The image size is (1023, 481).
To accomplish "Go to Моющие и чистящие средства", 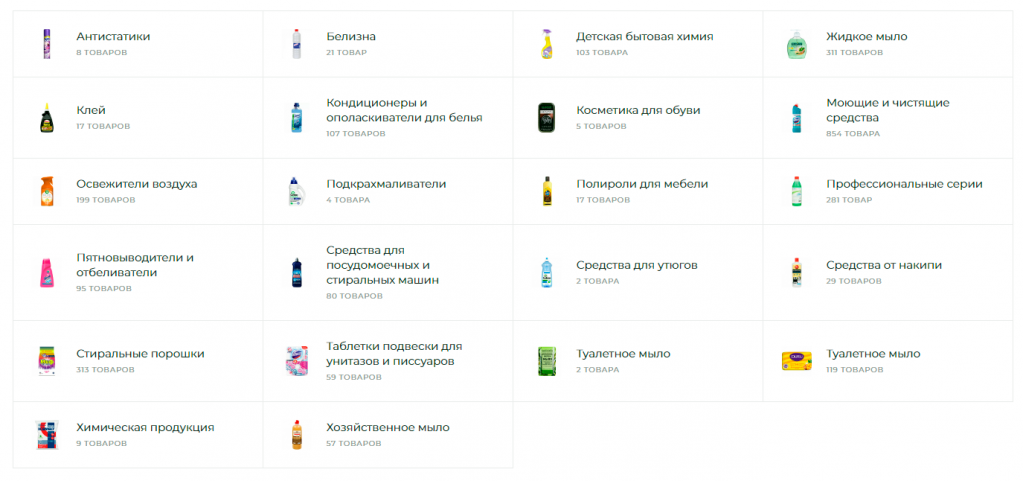I will pyautogui.click(x=887, y=110).
